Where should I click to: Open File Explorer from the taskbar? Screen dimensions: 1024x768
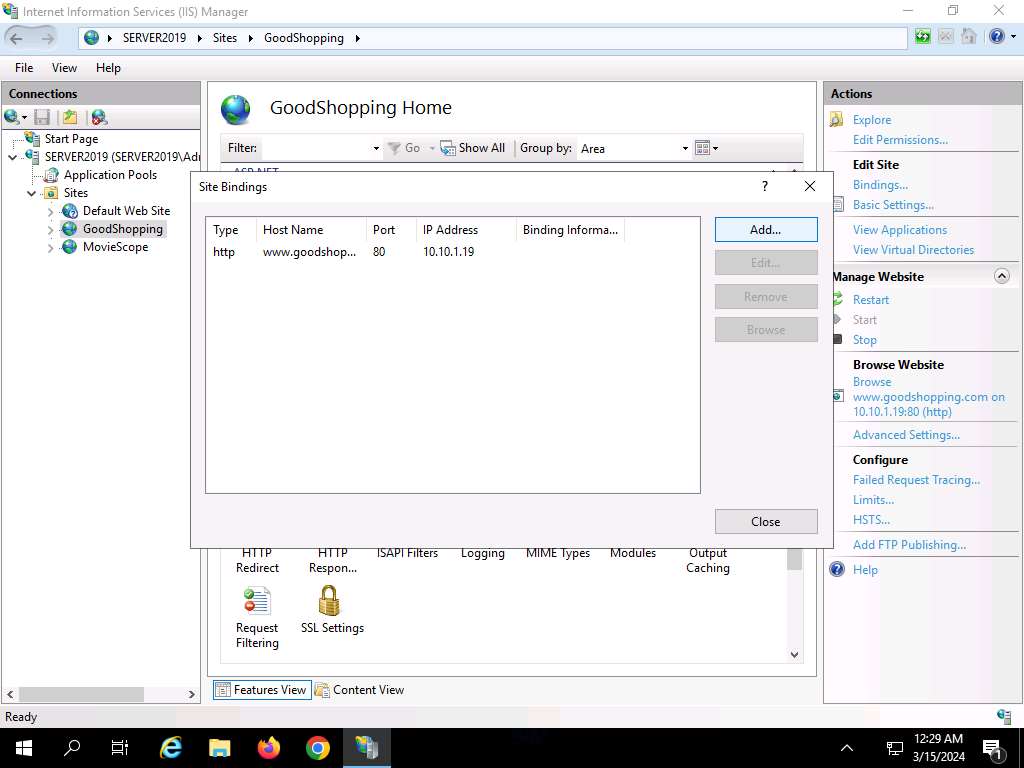[220, 748]
